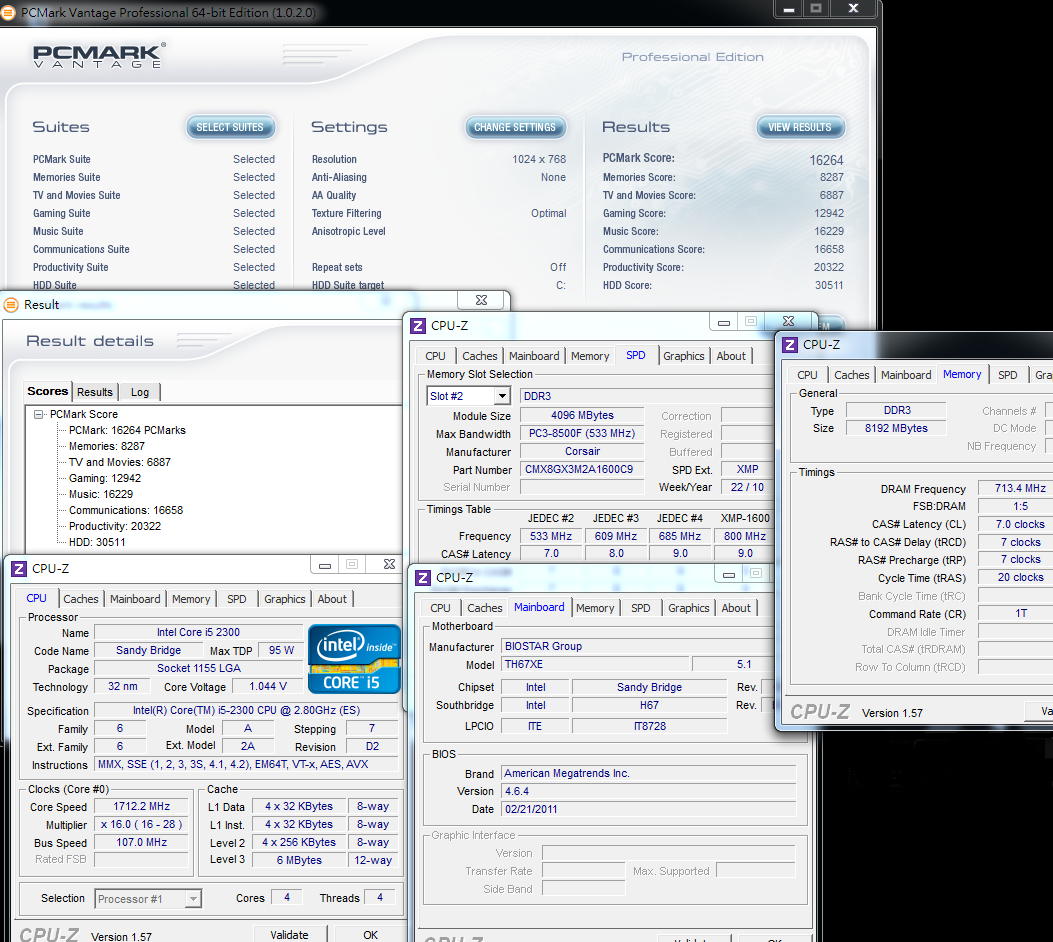
Task: Select Memory tab in the CPU-Z SPD window
Action: [x=590, y=356]
